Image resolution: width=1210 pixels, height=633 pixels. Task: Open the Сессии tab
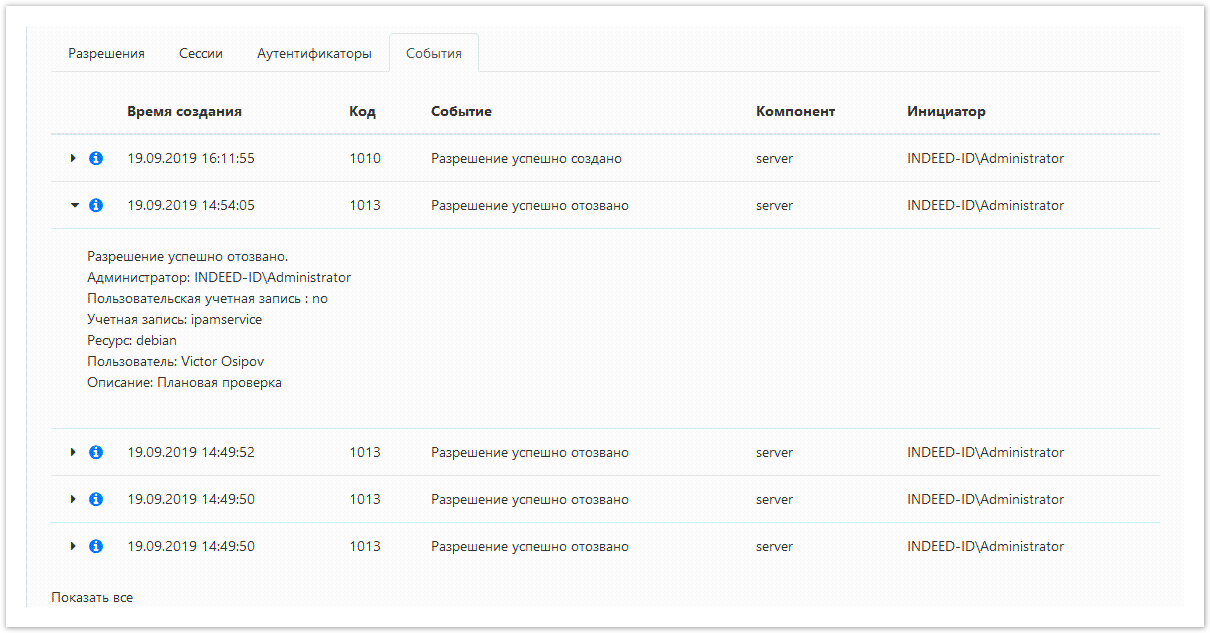click(200, 54)
